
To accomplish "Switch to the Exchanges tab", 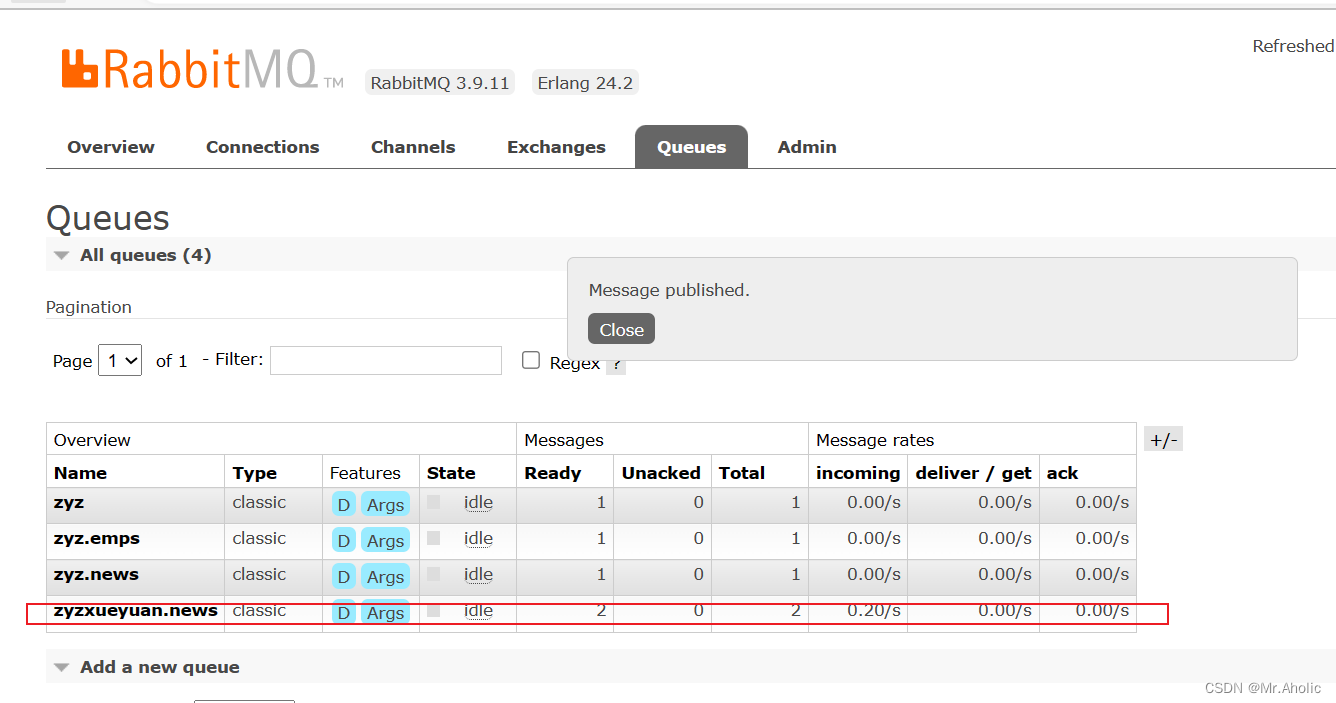I will 556,146.
